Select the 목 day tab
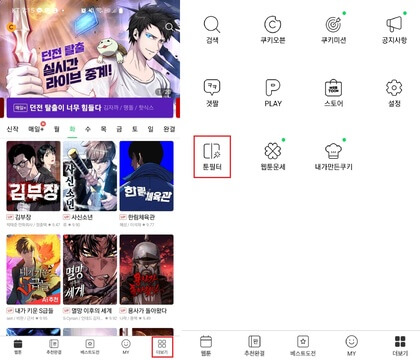 click(103, 129)
